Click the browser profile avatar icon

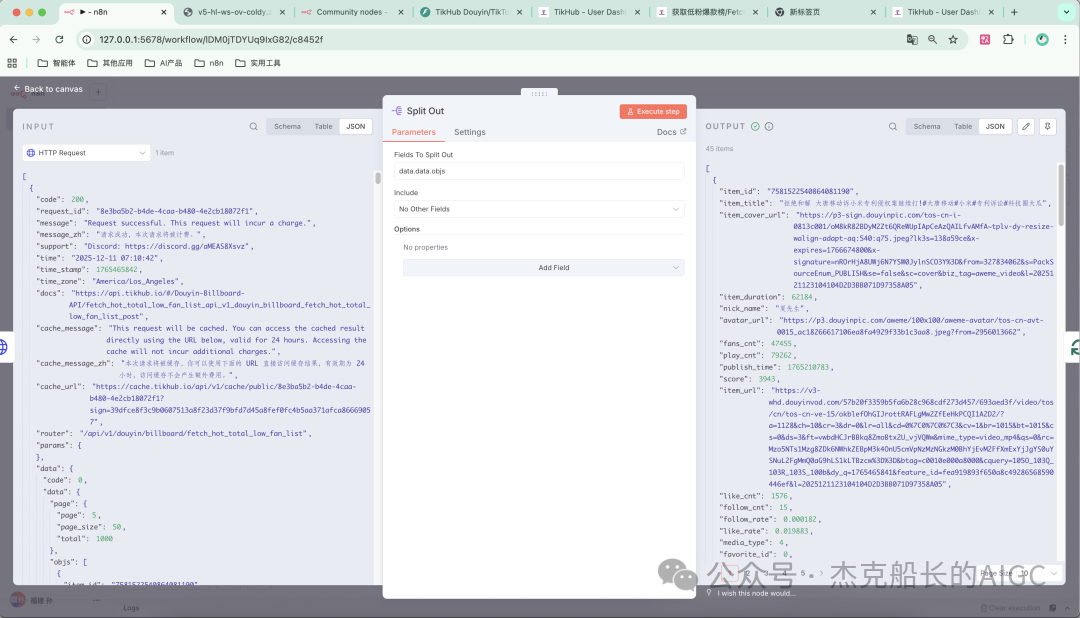(x=1042, y=40)
